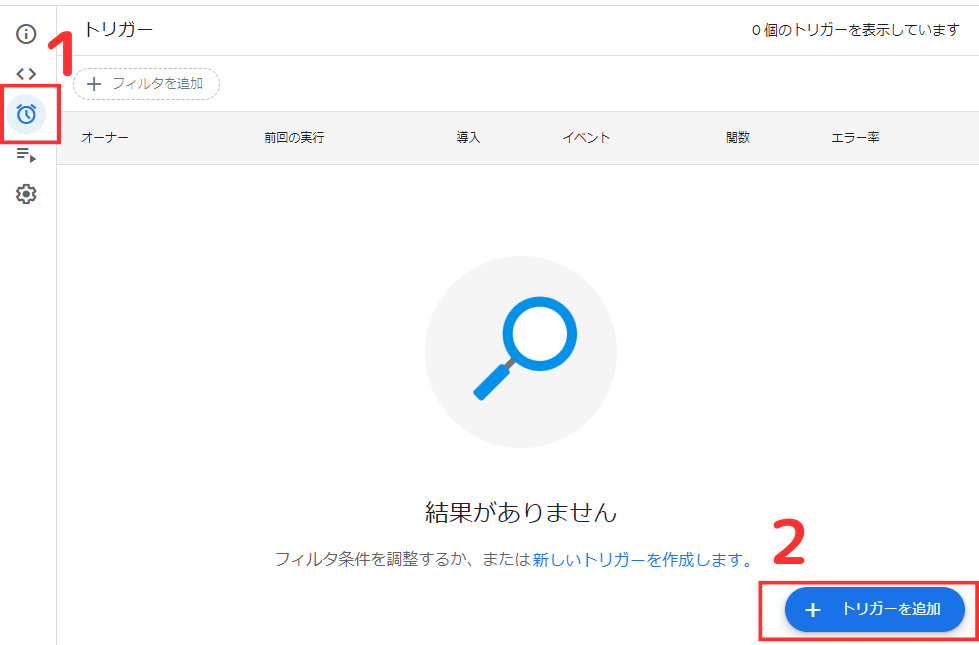Open the Executions log icon
This screenshot has height=645, width=979.
25,153
